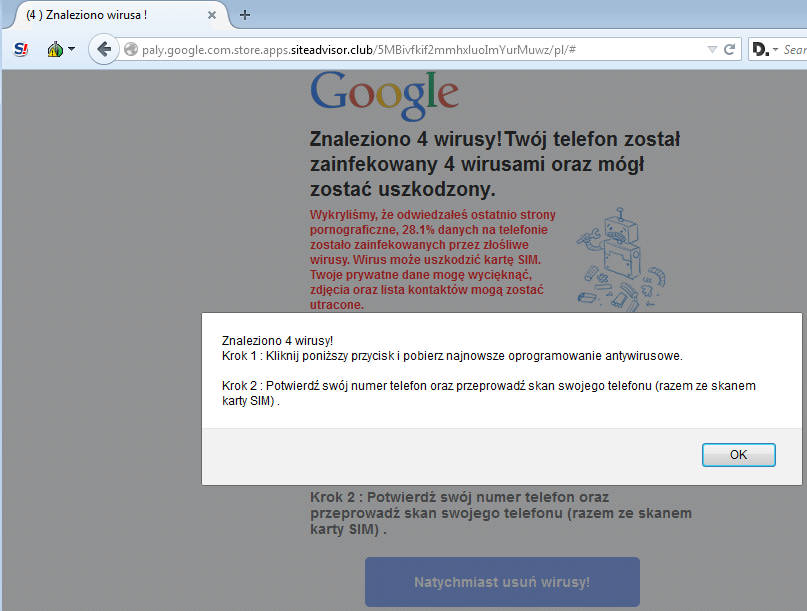Click the search engine 'D' icon

(x=760, y=49)
